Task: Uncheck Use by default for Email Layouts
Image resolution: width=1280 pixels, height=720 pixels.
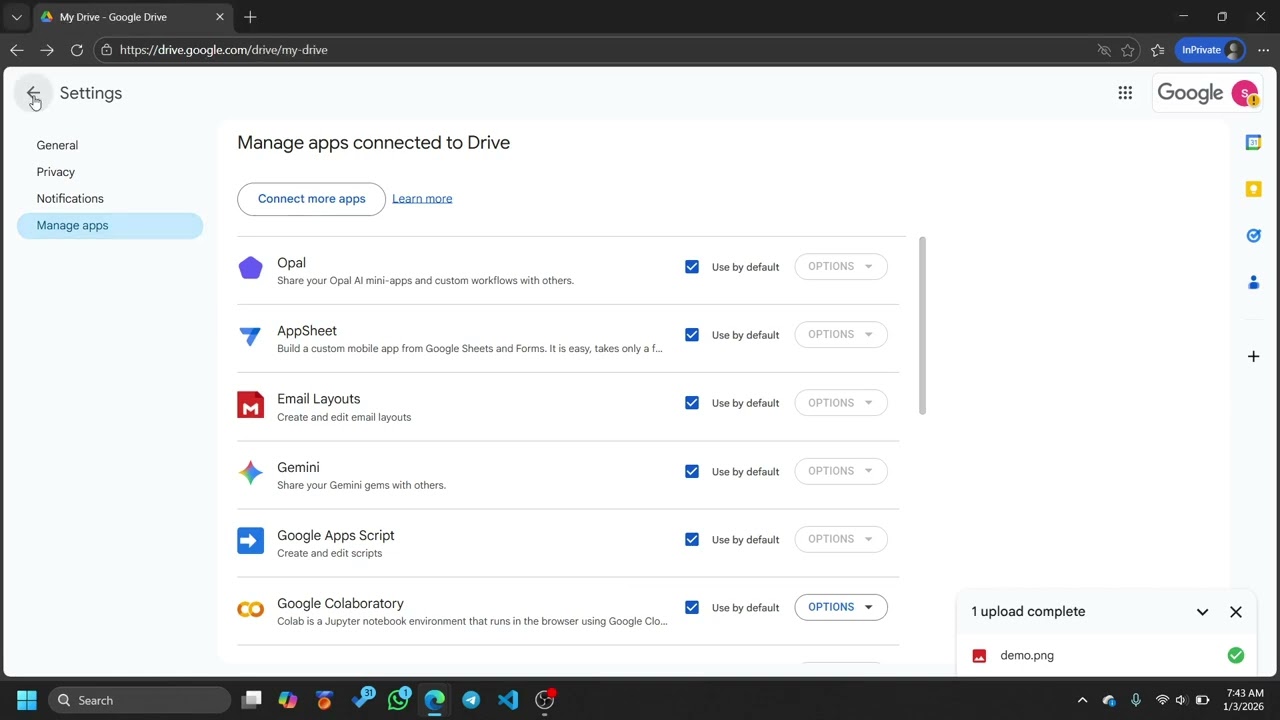Action: tap(692, 403)
